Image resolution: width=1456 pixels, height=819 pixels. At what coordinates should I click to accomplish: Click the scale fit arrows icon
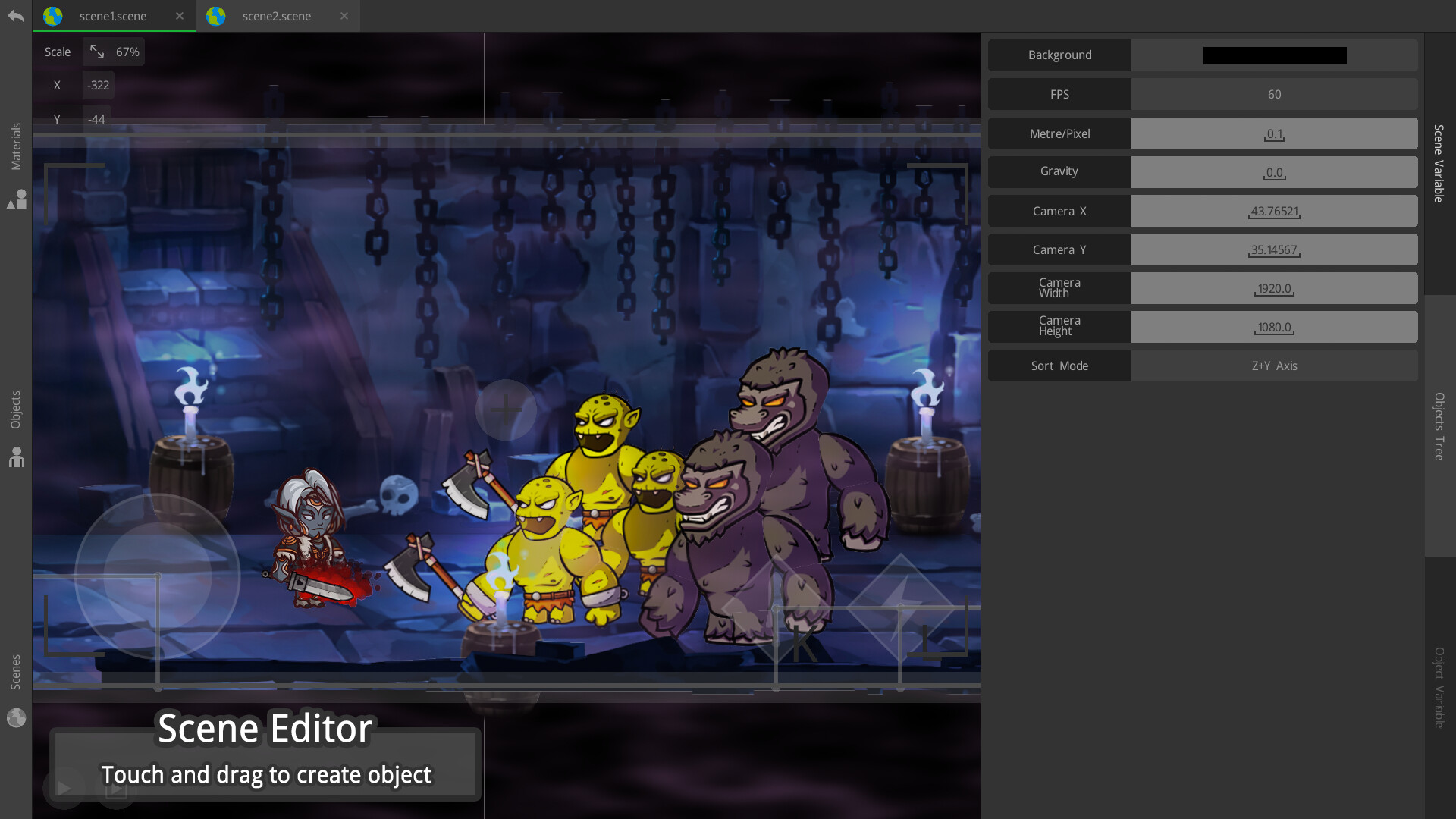coord(97,52)
